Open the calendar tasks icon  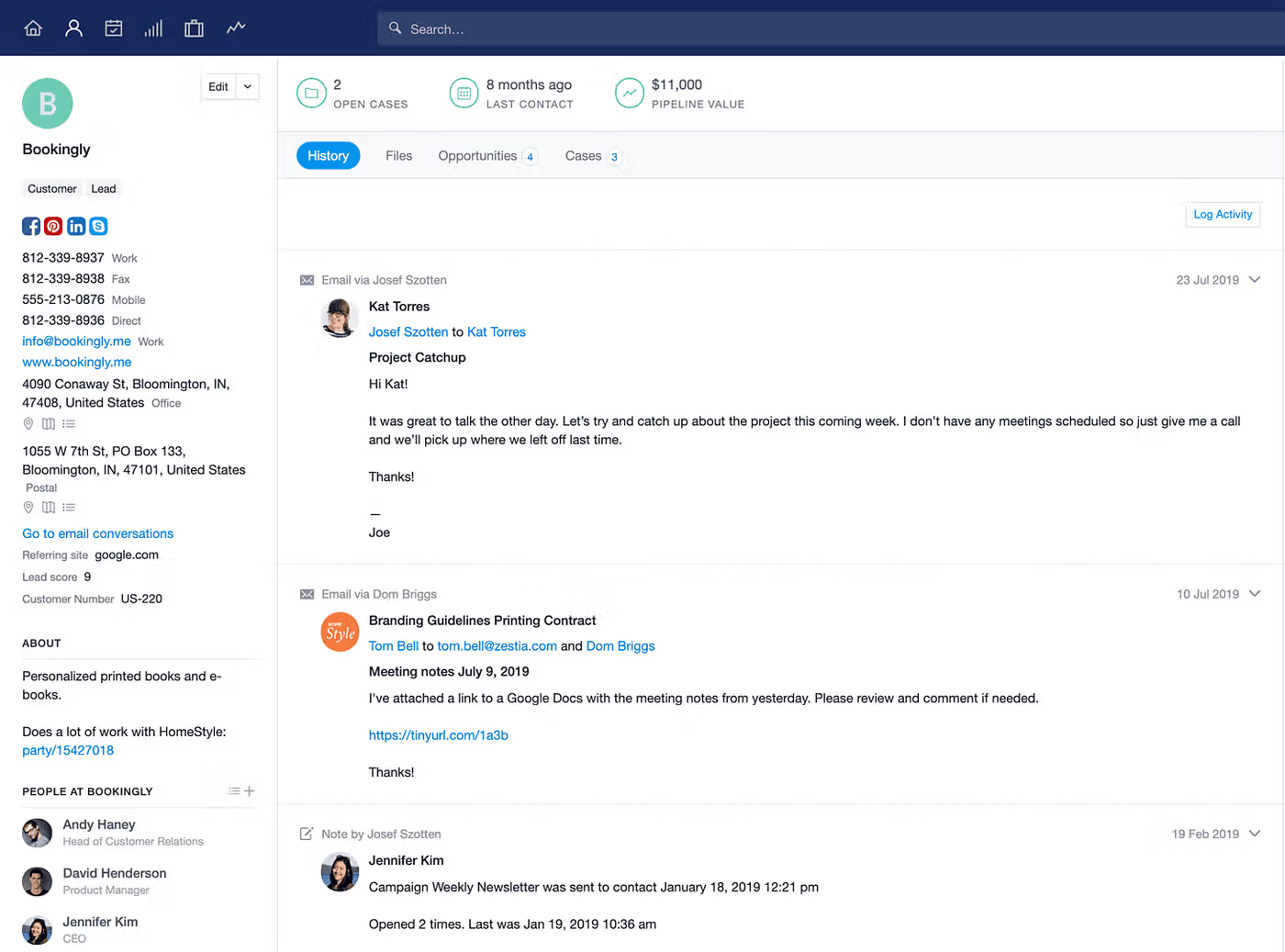[114, 28]
